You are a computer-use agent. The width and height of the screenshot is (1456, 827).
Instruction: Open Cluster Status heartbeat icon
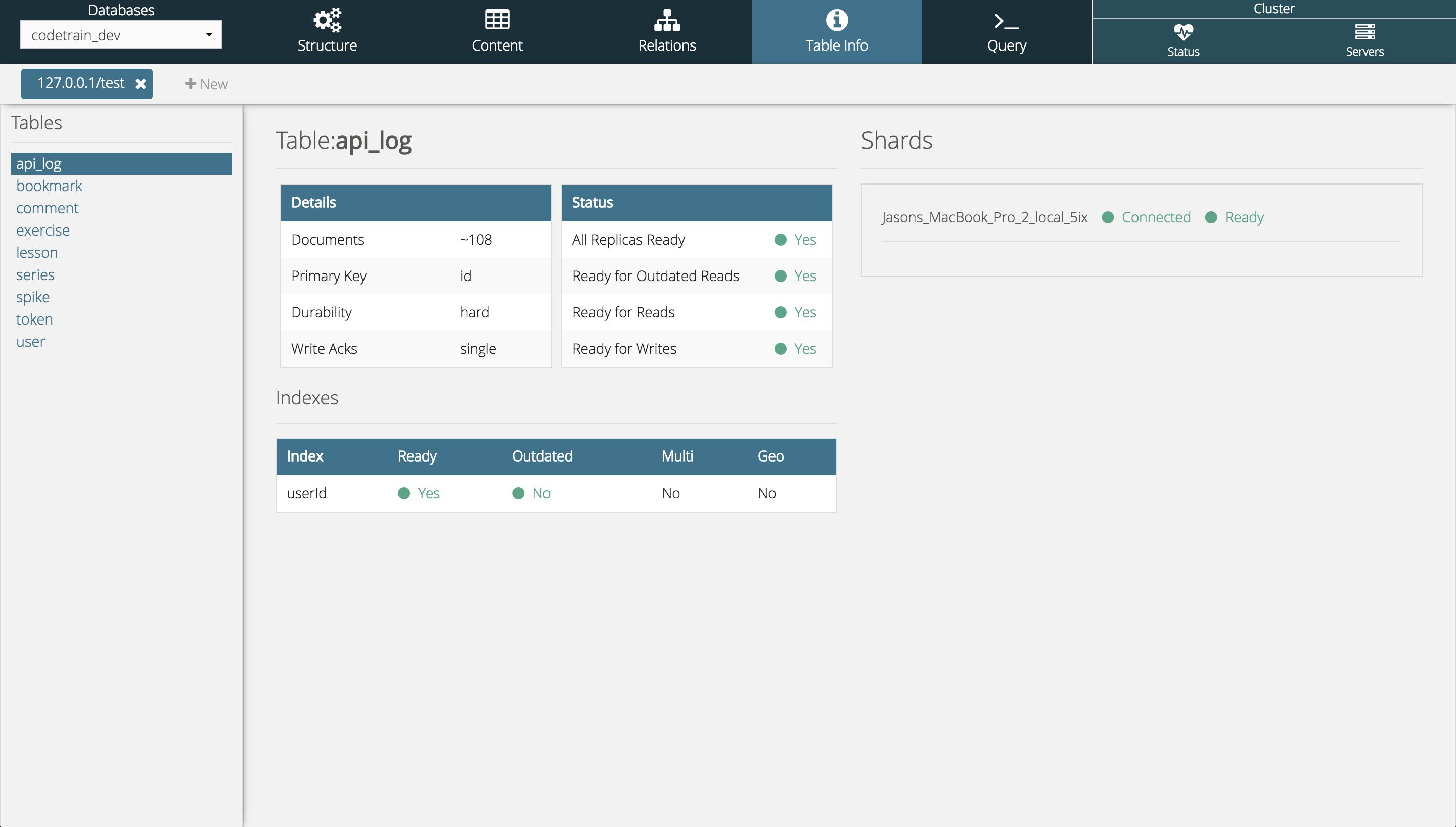[1183, 32]
